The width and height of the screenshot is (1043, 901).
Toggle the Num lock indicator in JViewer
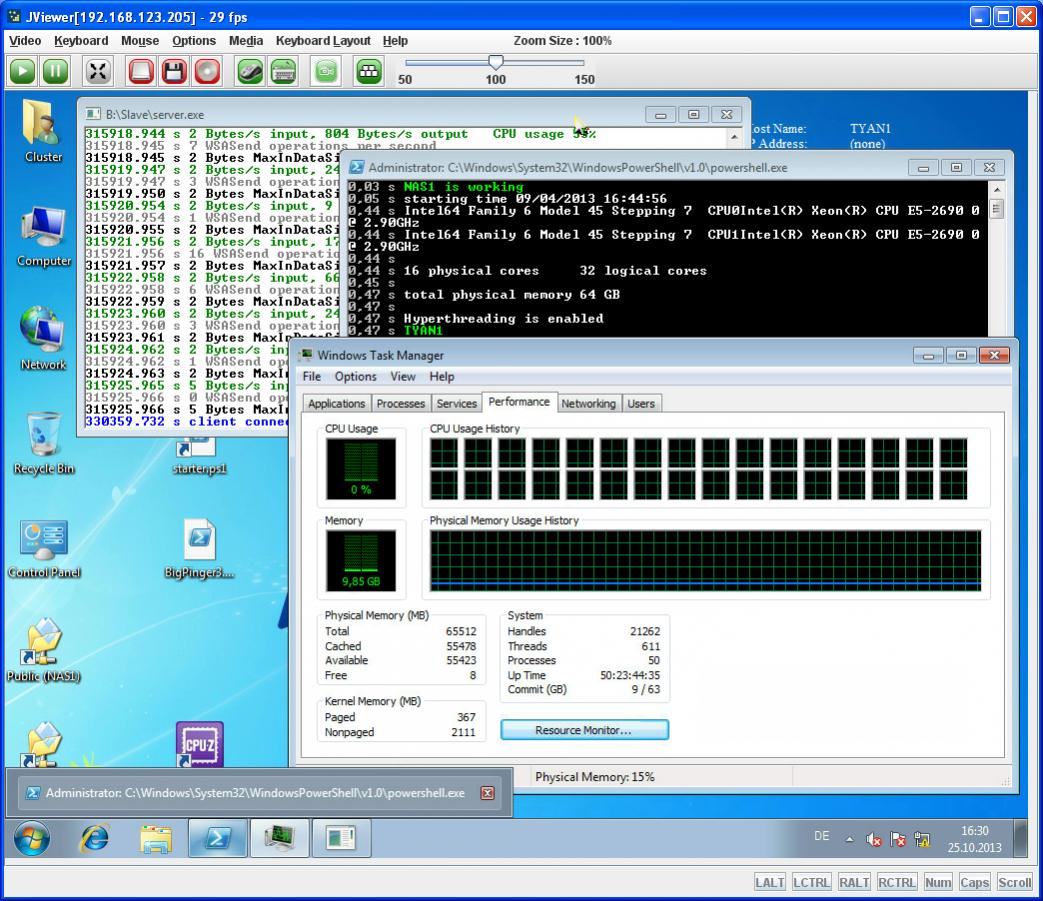click(x=938, y=882)
